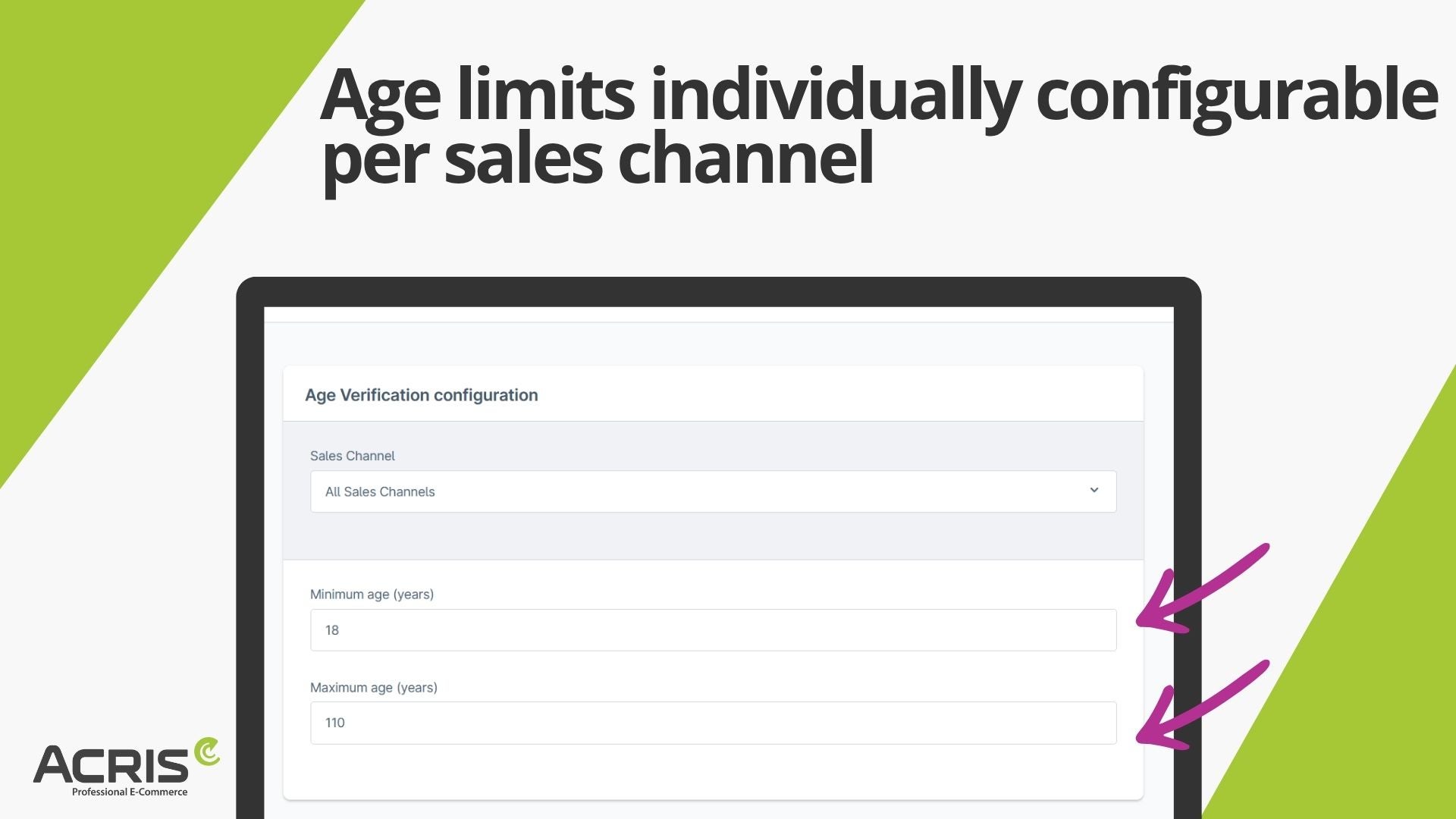Click the 'Age Verification configuration' card heading
Viewport: 1456px width, 819px height.
point(422,395)
